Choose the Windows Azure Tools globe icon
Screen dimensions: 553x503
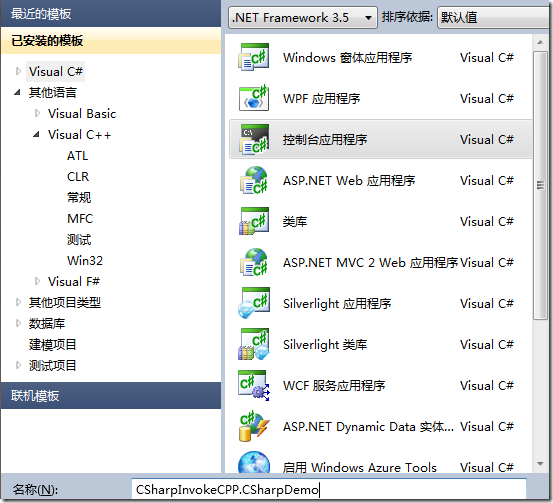pos(254,463)
